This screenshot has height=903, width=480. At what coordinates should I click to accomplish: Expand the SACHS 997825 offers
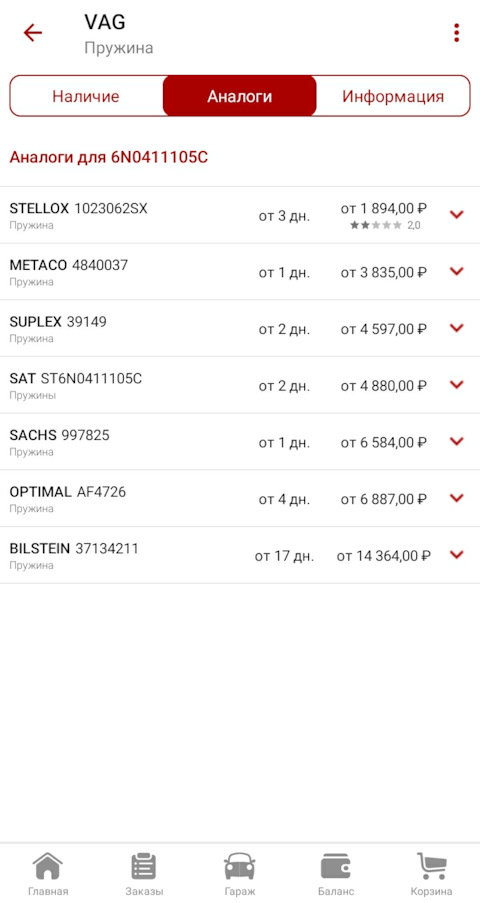[456, 441]
